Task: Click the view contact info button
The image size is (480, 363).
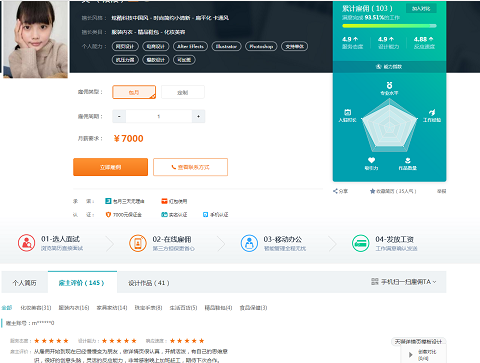Action: (190, 167)
